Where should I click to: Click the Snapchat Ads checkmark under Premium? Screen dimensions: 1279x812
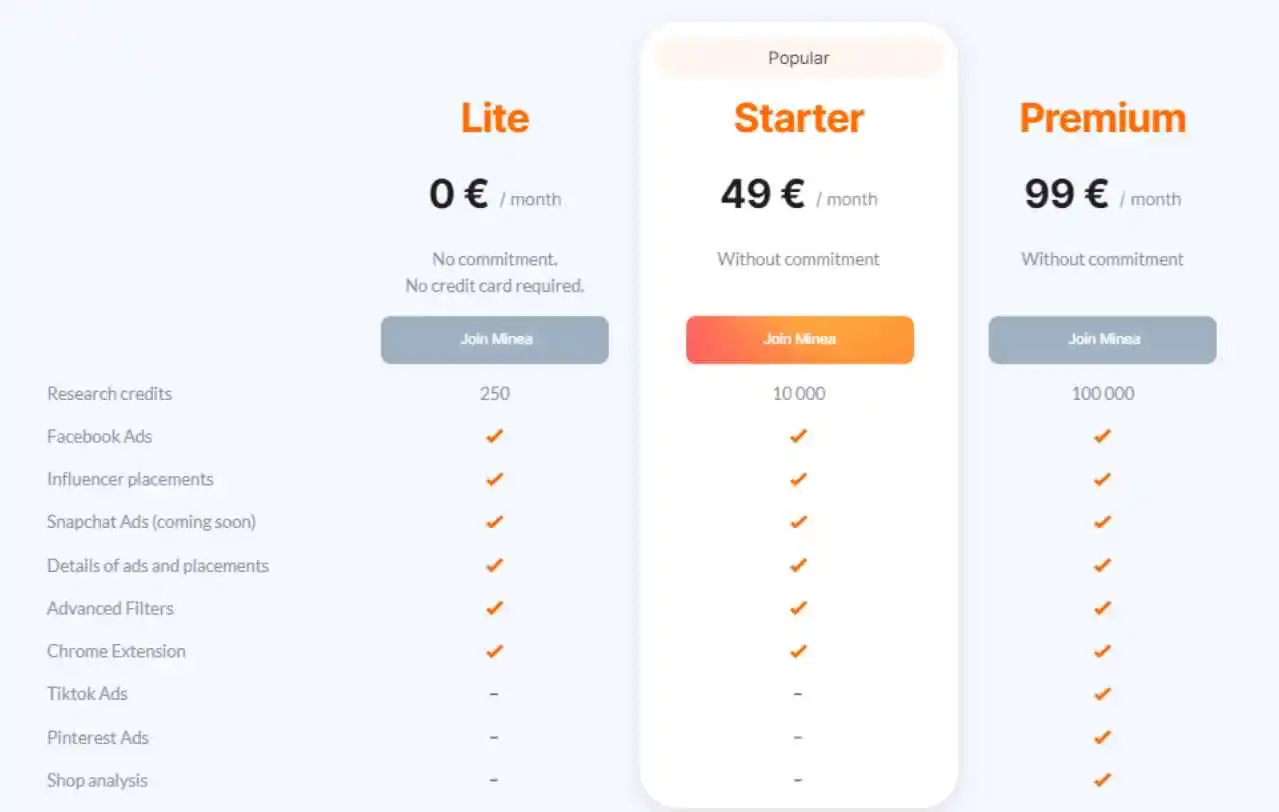[1101, 522]
